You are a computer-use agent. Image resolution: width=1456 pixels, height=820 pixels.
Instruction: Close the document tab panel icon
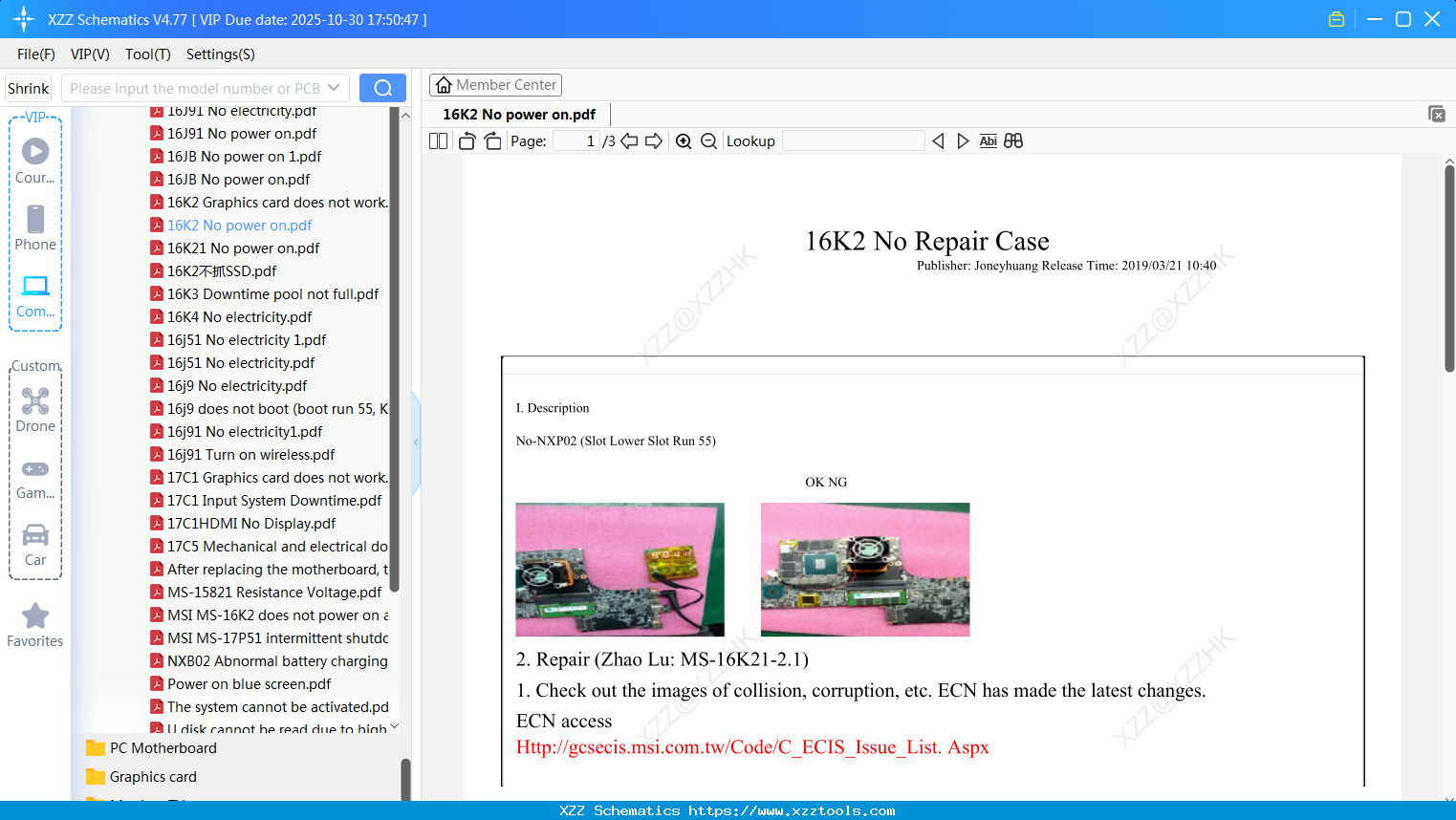(x=1436, y=114)
